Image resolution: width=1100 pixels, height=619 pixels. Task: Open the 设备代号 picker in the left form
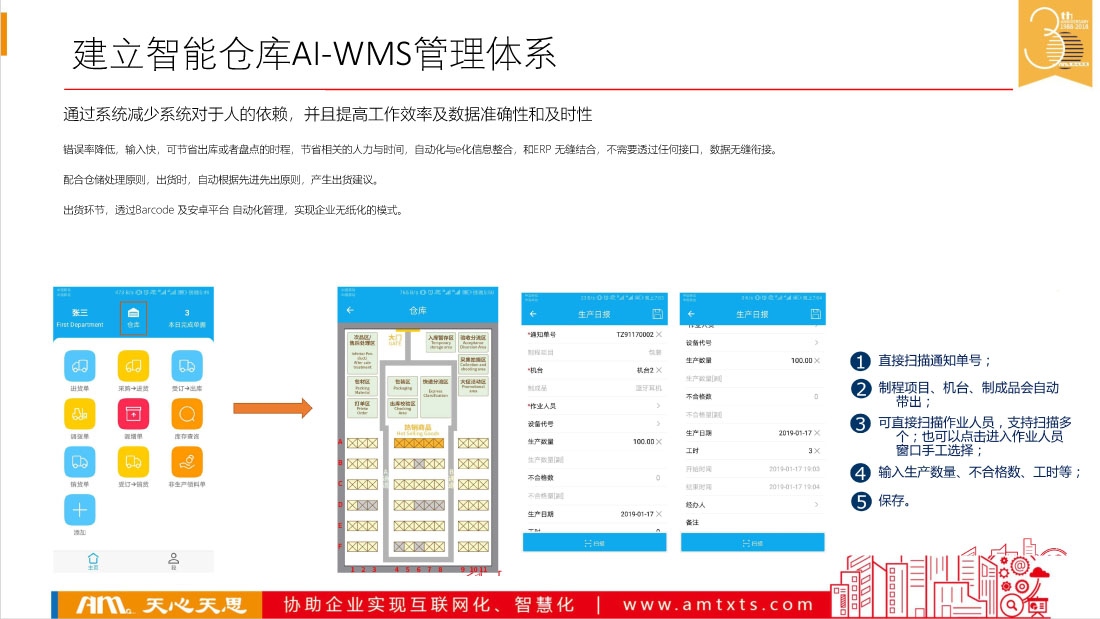tap(658, 423)
